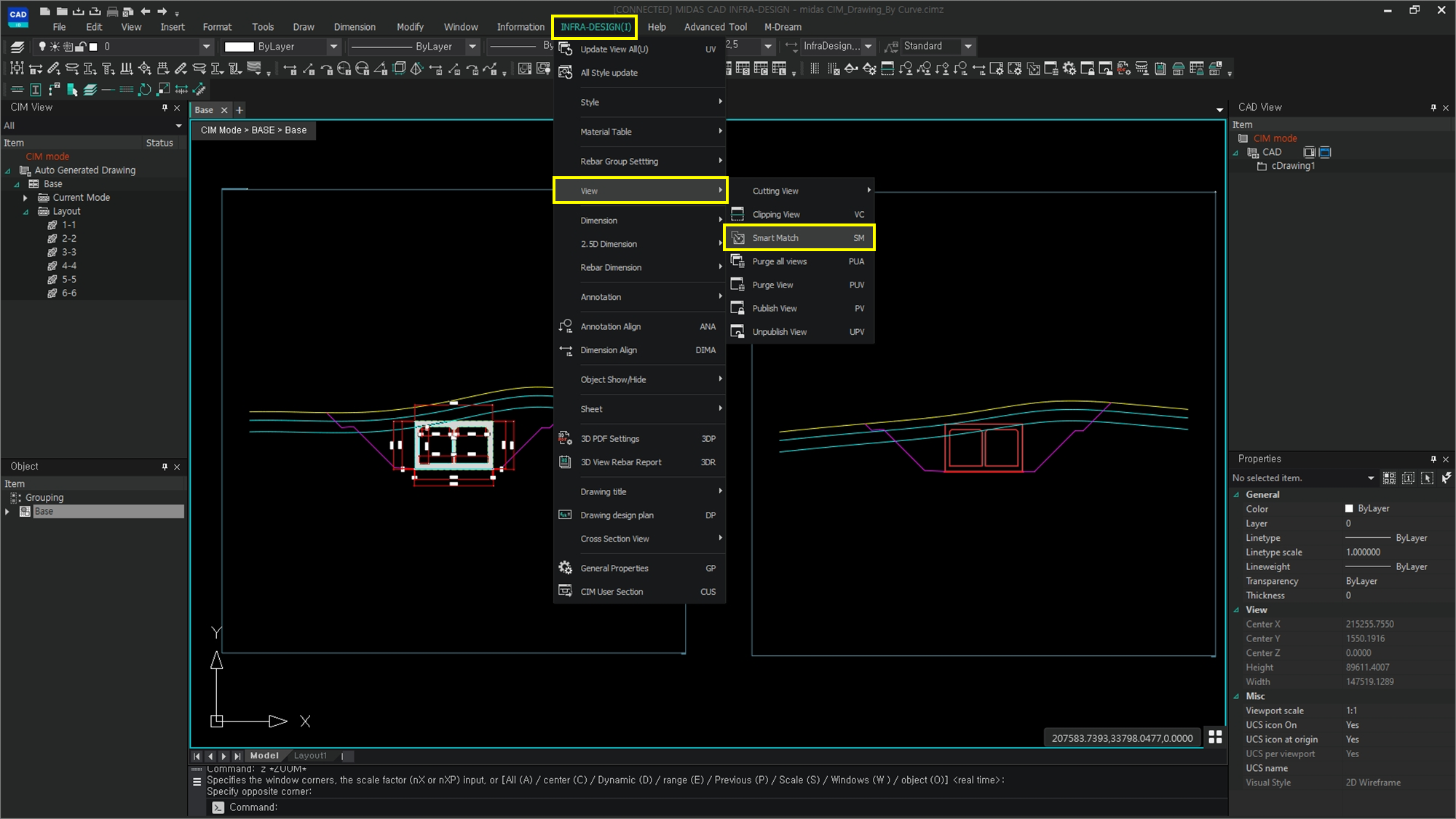Open the Dimension menu in menu bar

tap(355, 27)
